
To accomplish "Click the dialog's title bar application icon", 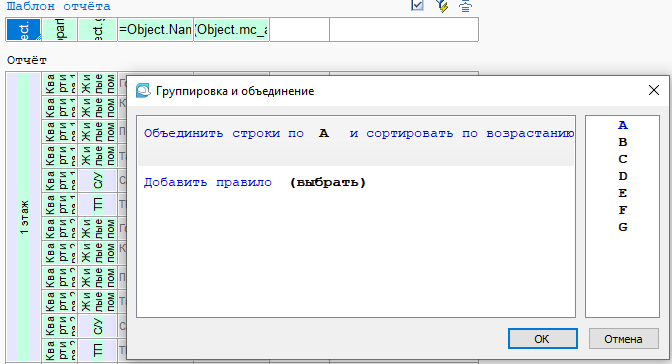I will (143, 91).
